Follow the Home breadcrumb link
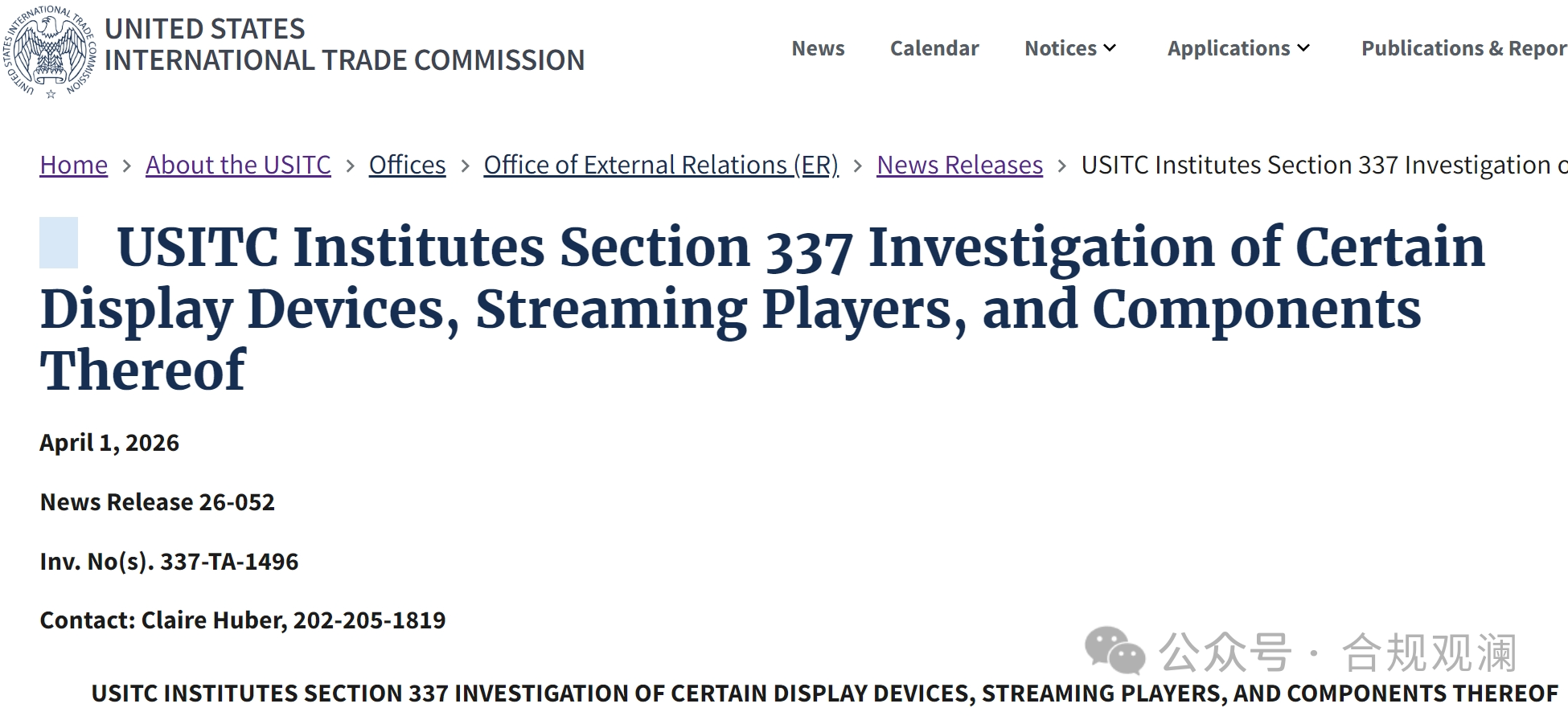This screenshot has height=716, width=1568. point(73,165)
